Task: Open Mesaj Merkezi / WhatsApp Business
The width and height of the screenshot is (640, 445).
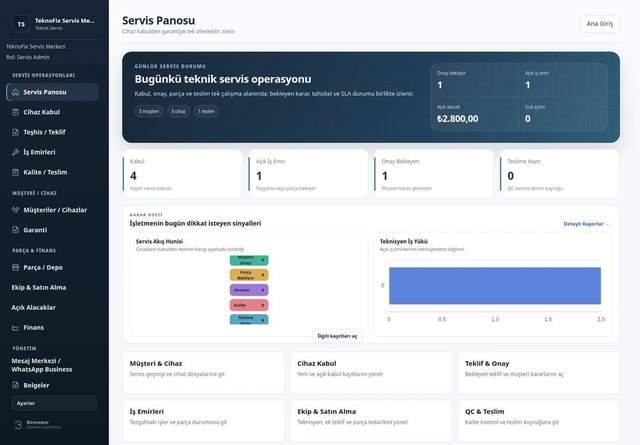Action: [x=42, y=365]
